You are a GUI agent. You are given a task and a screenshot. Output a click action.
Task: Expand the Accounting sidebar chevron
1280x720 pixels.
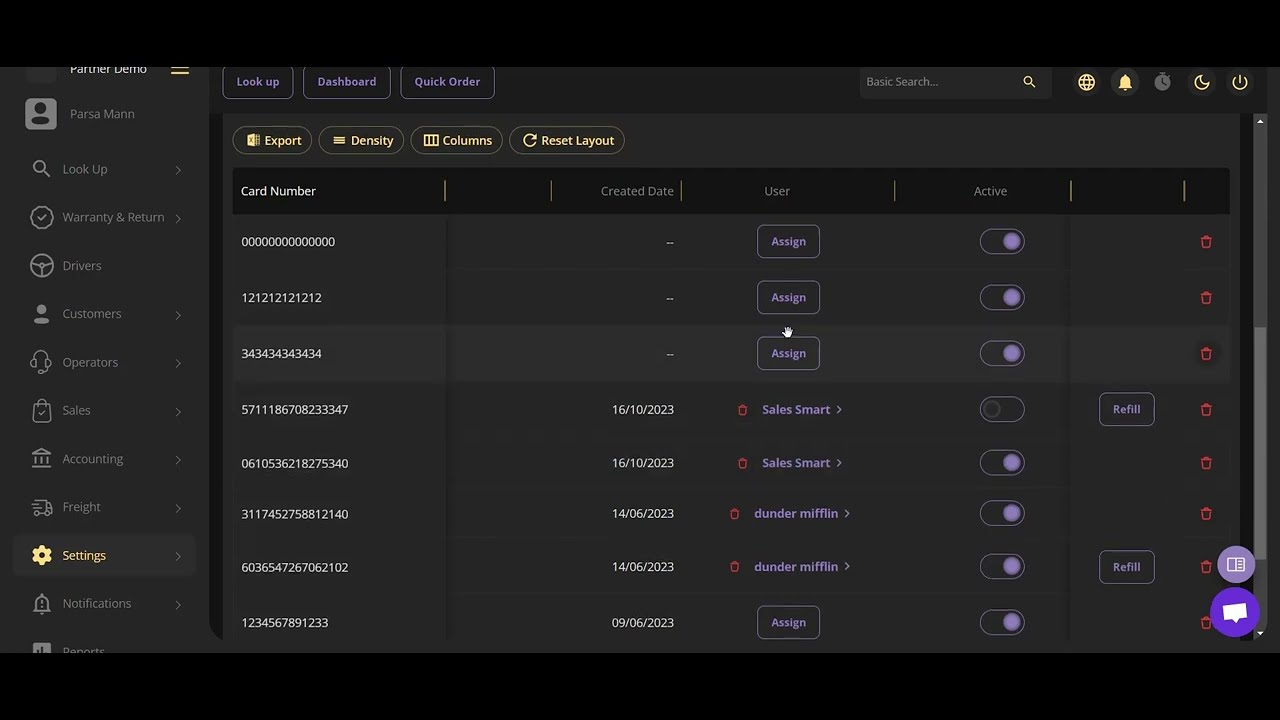pos(178,460)
